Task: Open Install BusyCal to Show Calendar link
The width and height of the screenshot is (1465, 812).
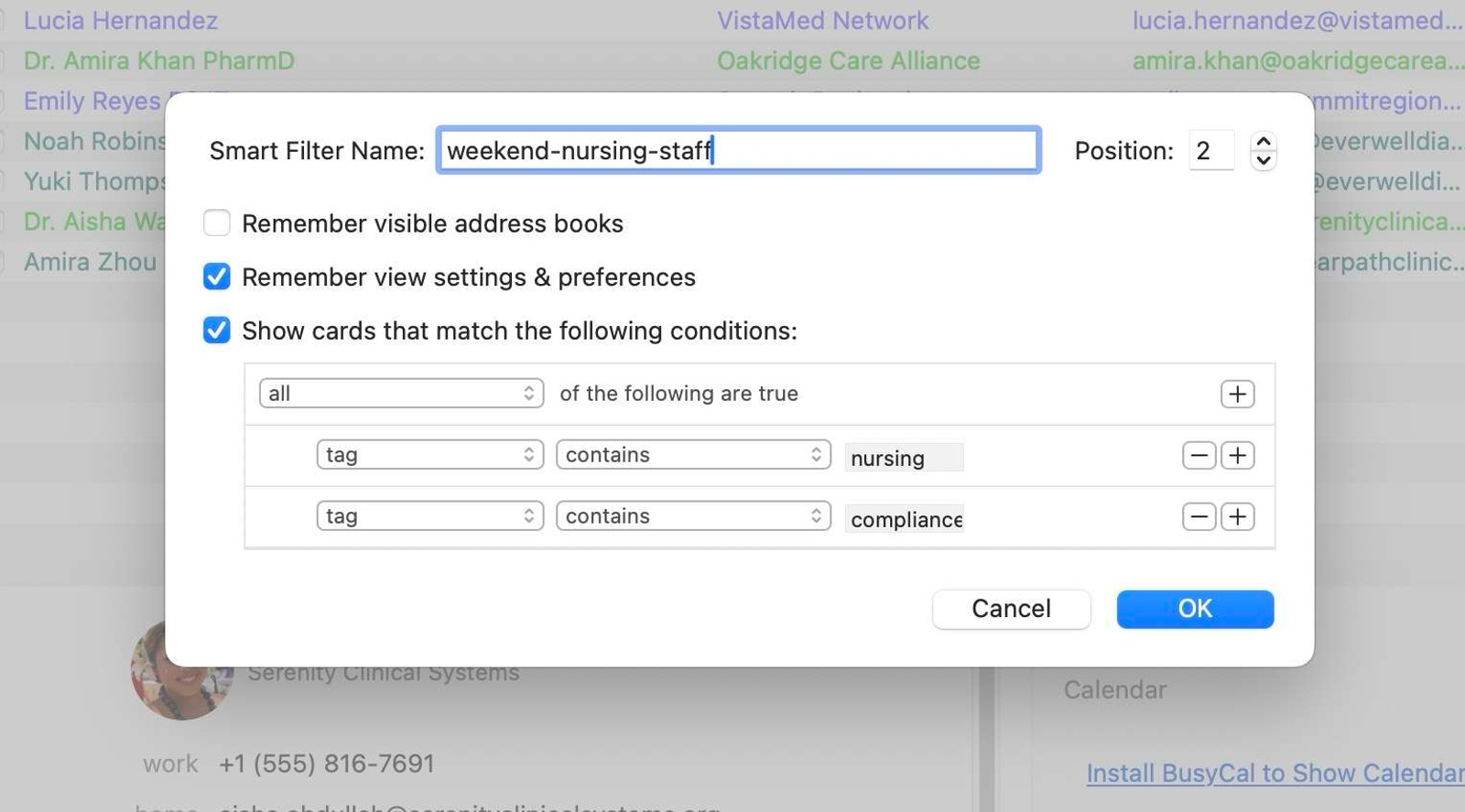Action: coord(1275,774)
